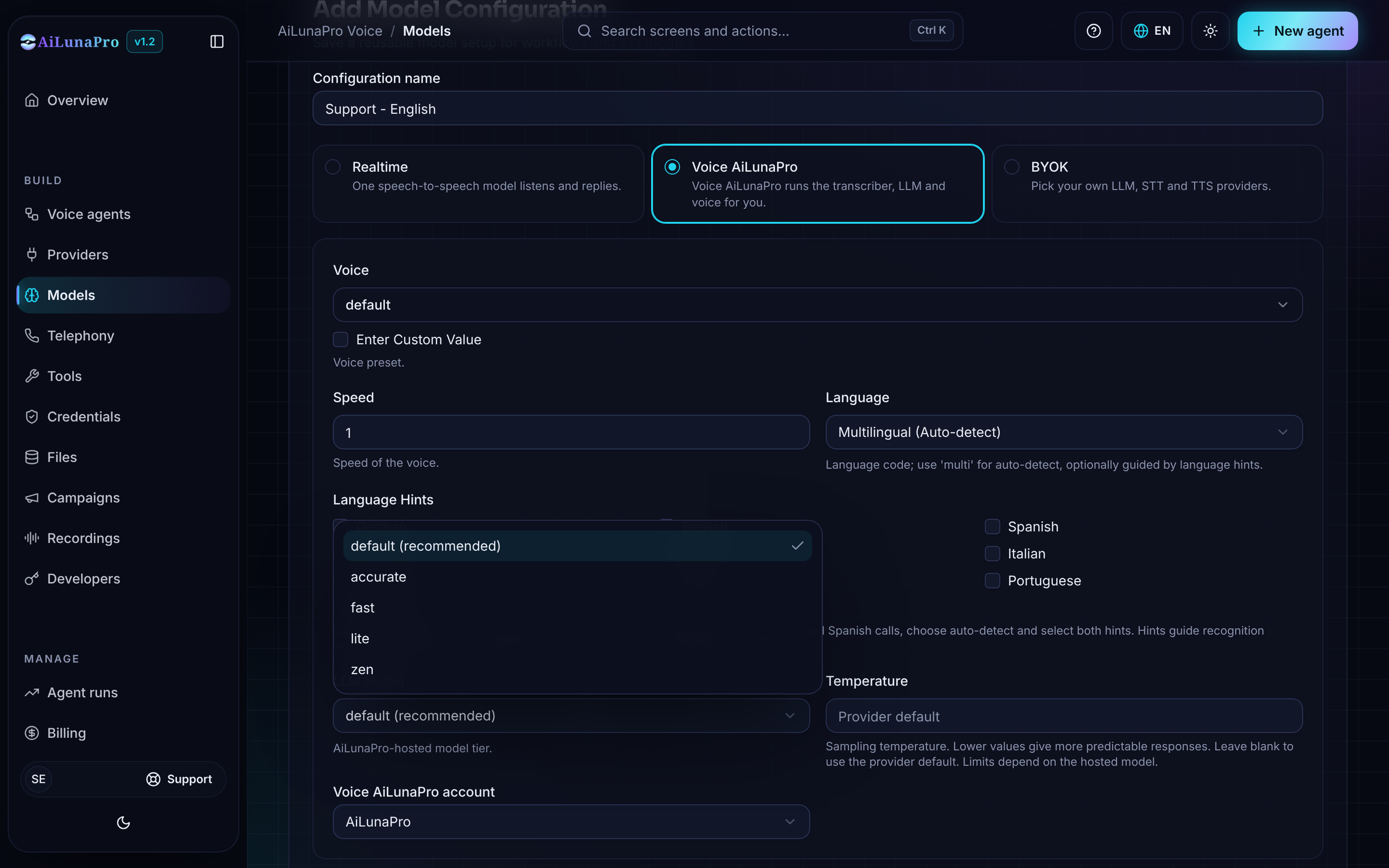Click the search magnifier icon
This screenshot has height=868, width=1389.
[585, 31]
